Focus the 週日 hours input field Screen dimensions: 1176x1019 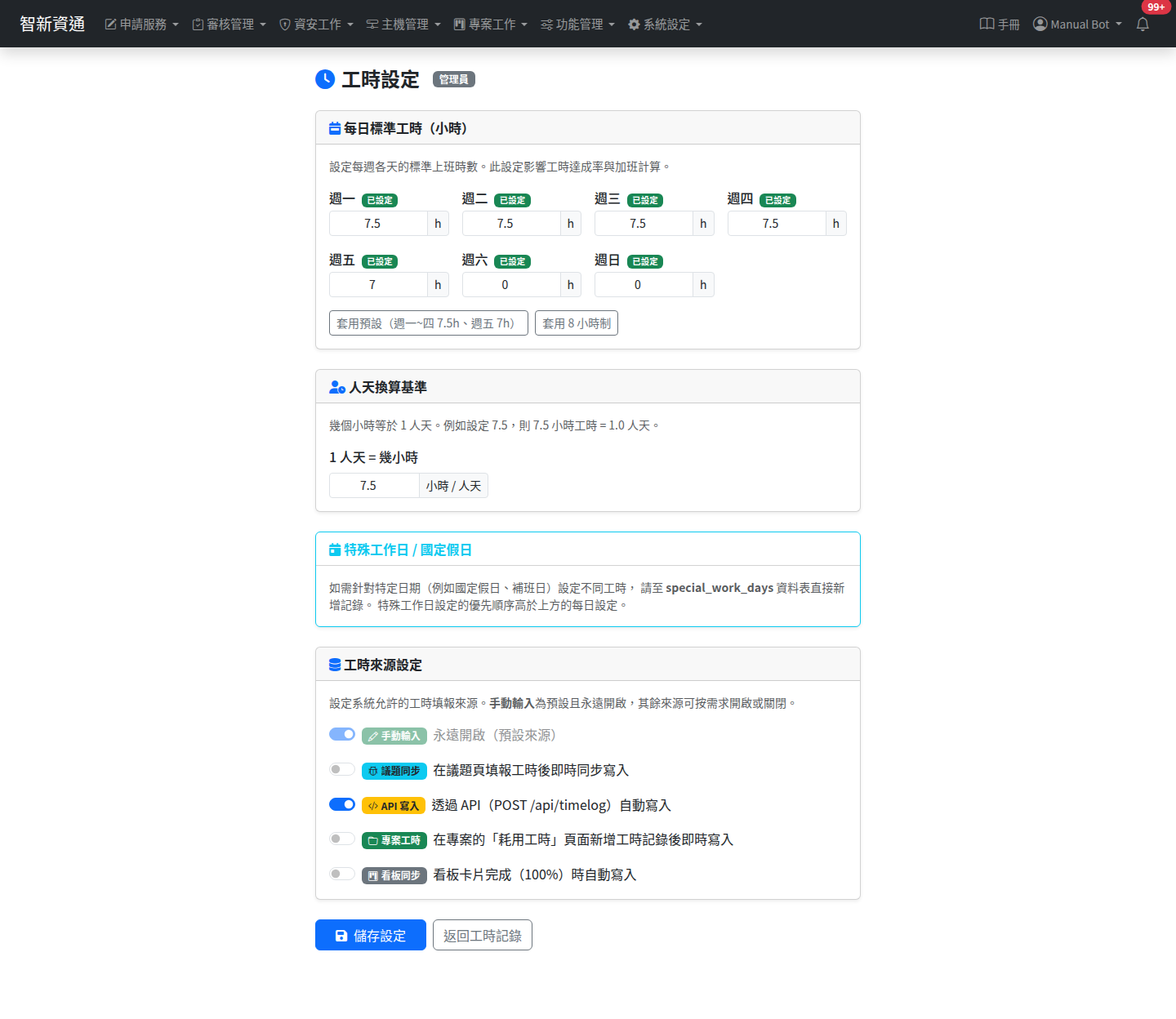click(x=644, y=285)
